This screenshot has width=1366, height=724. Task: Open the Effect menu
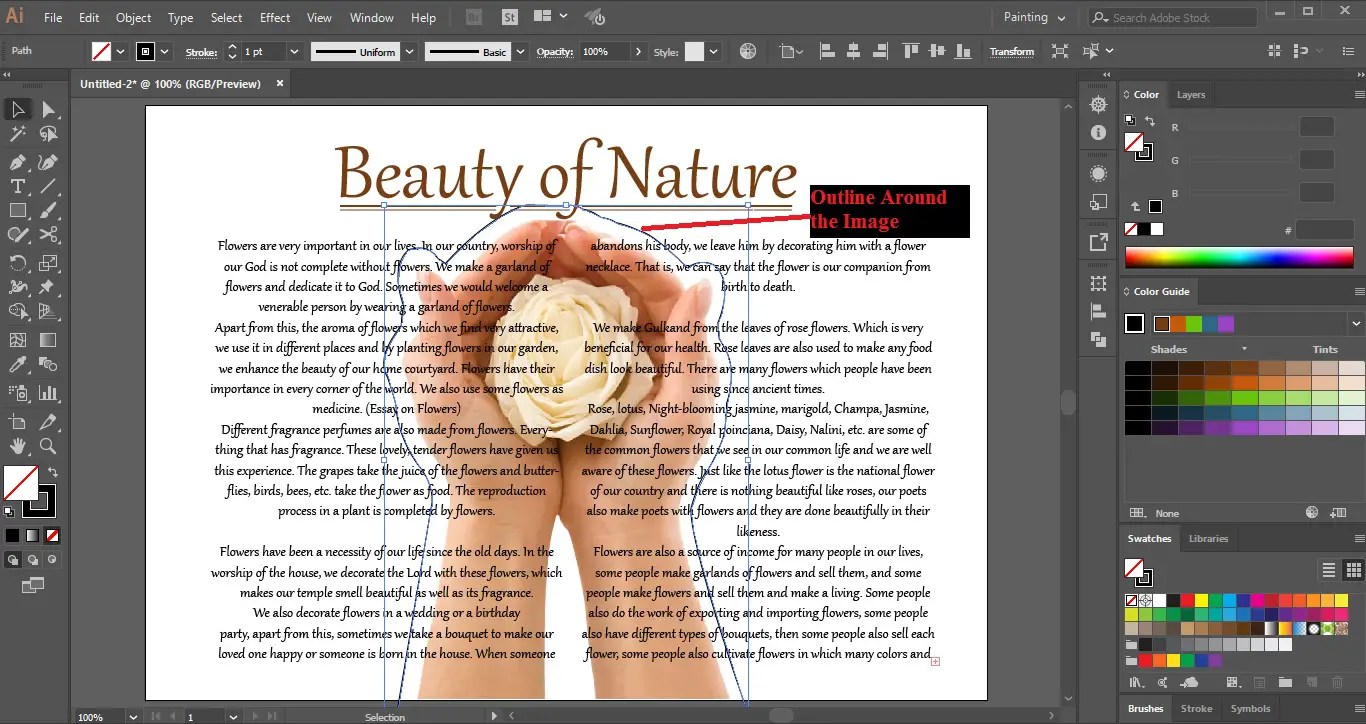click(x=275, y=18)
